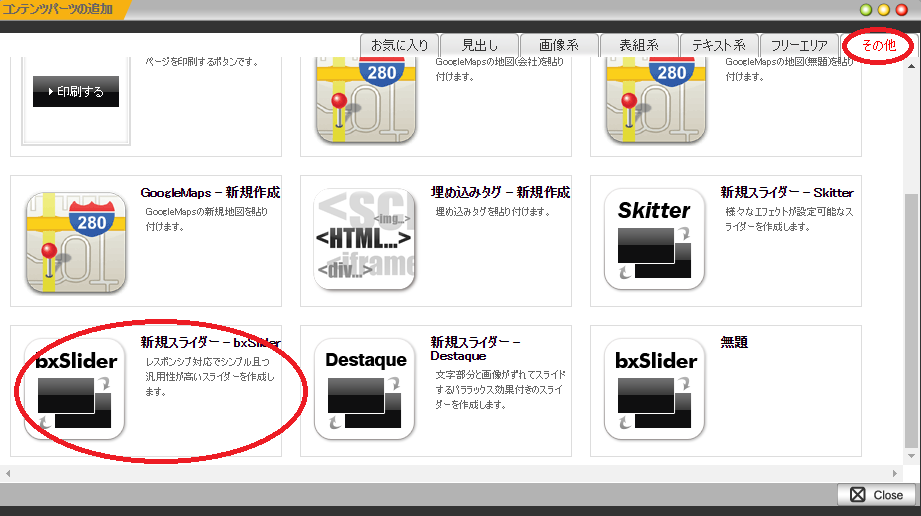Click the green window control button
This screenshot has width=921, height=516.
pyautogui.click(x=866, y=9)
